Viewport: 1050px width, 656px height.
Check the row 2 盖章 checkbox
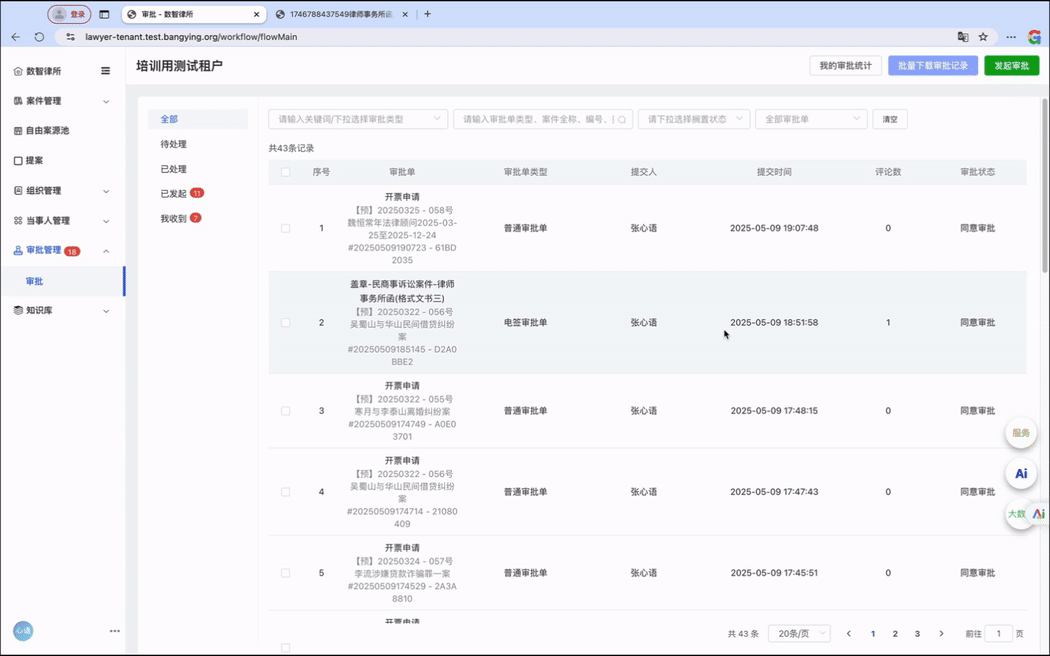pos(285,323)
